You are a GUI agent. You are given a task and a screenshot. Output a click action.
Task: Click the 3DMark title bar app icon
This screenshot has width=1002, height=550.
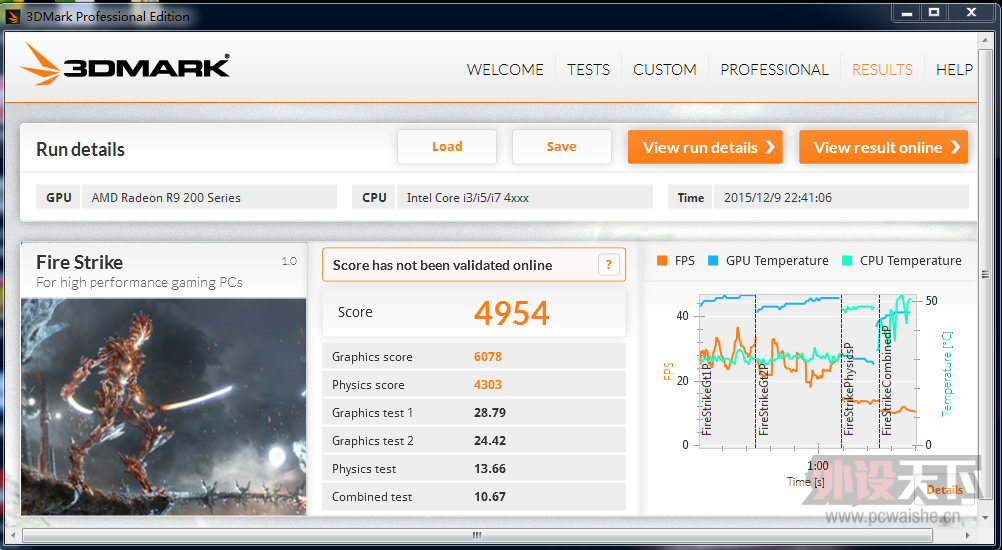coord(13,16)
